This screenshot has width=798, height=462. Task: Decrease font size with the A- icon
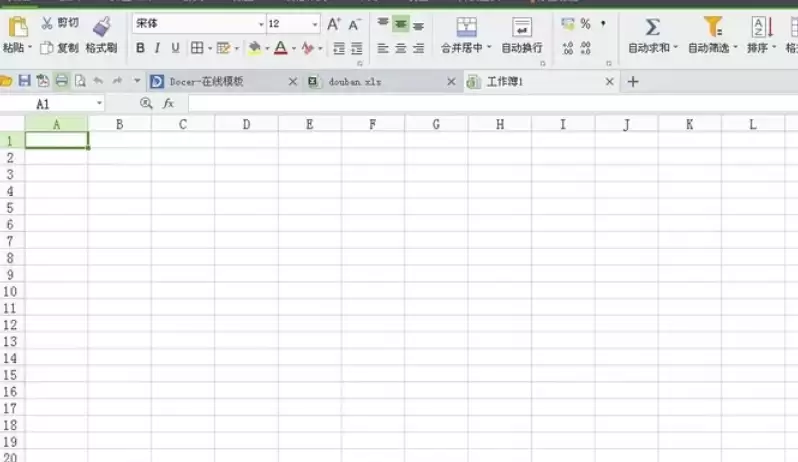pos(354,24)
